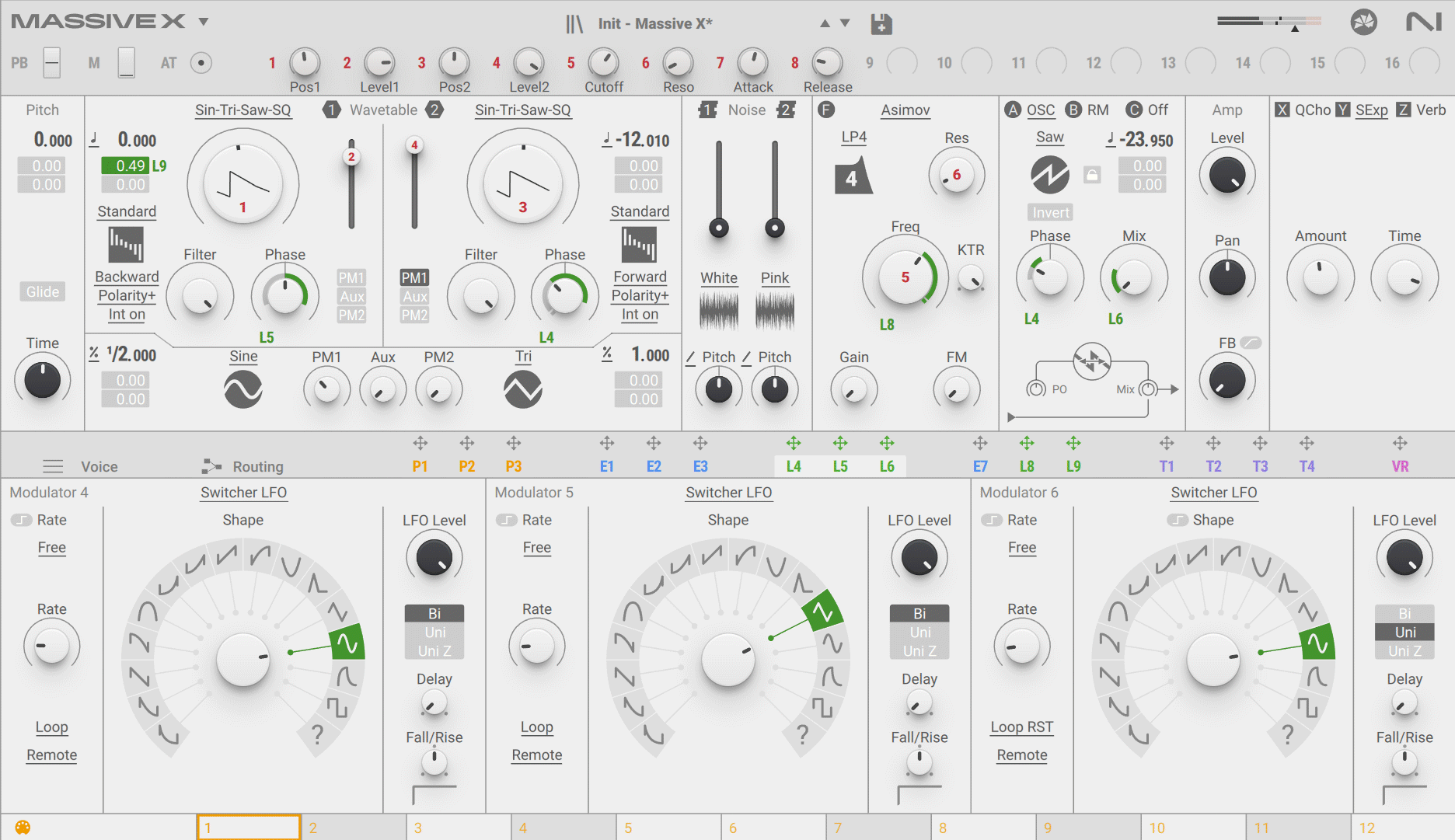The height and width of the screenshot is (840, 1455).
Task: Open the Standard mode menu on oscillator 1
Action: click(x=127, y=211)
